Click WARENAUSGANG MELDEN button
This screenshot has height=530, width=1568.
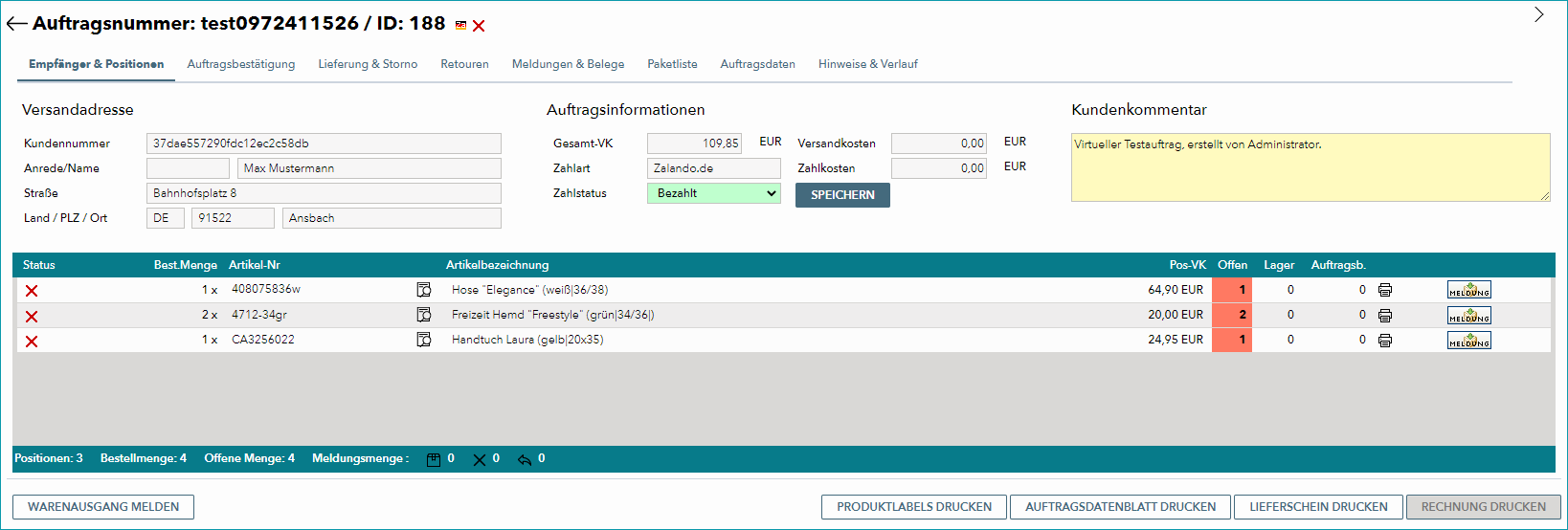coord(103,507)
